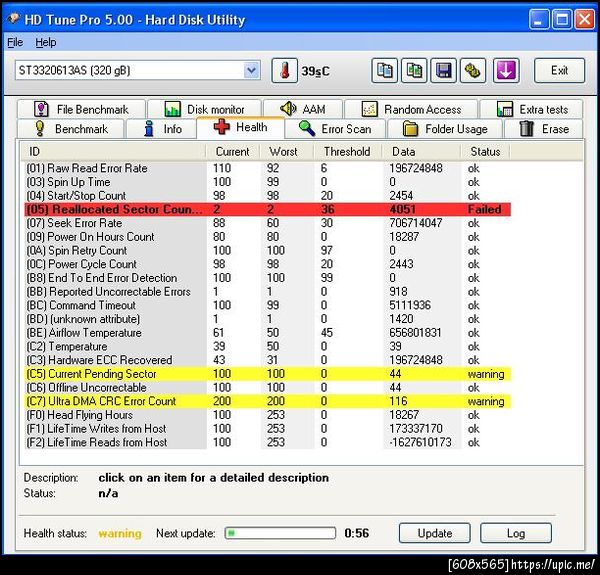Image resolution: width=600 pixels, height=575 pixels.
Task: Open the File menu
Action: (15, 42)
